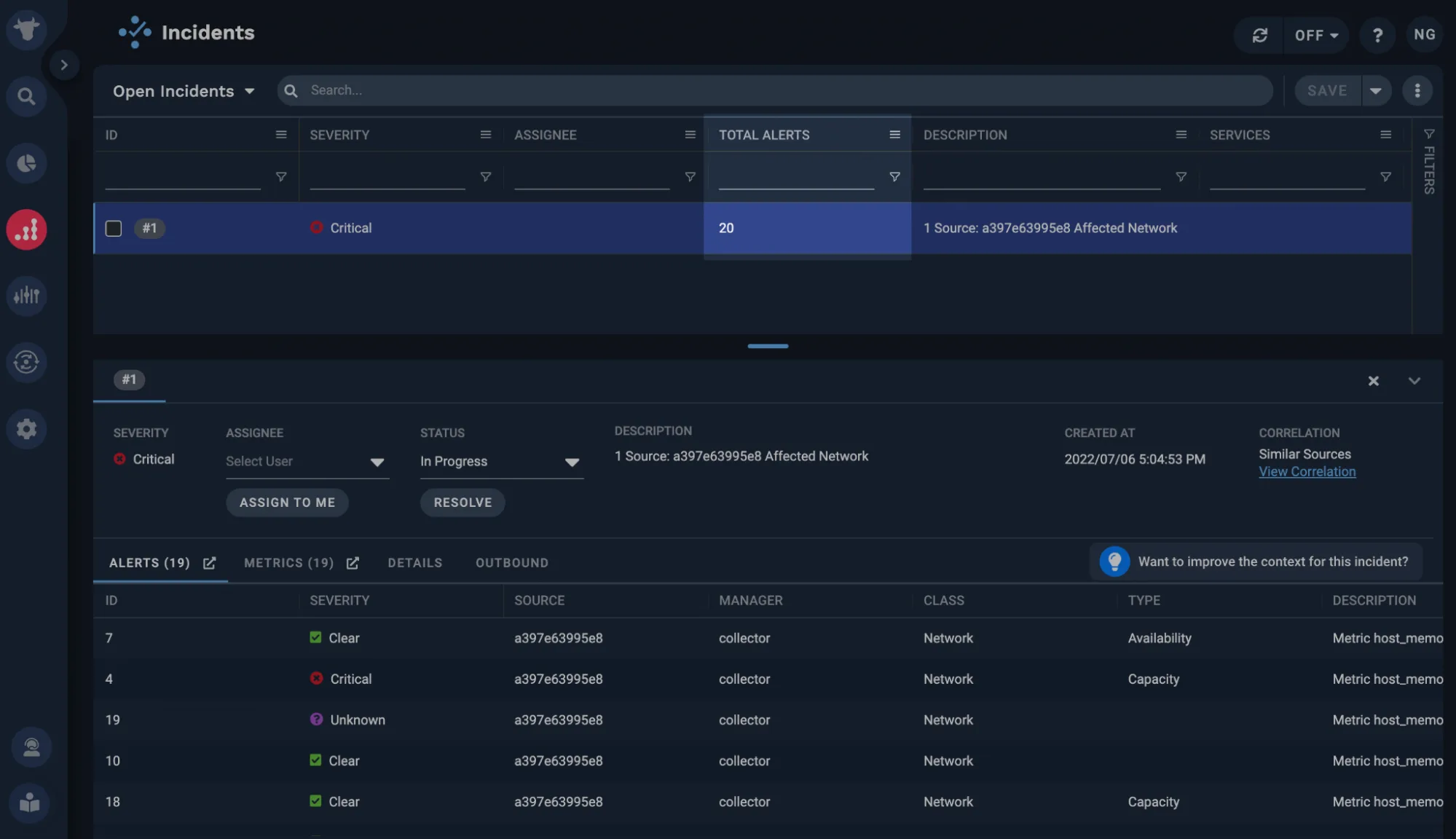This screenshot has width=1456, height=839.
Task: Open alerts in new window icon
Action: [210, 563]
